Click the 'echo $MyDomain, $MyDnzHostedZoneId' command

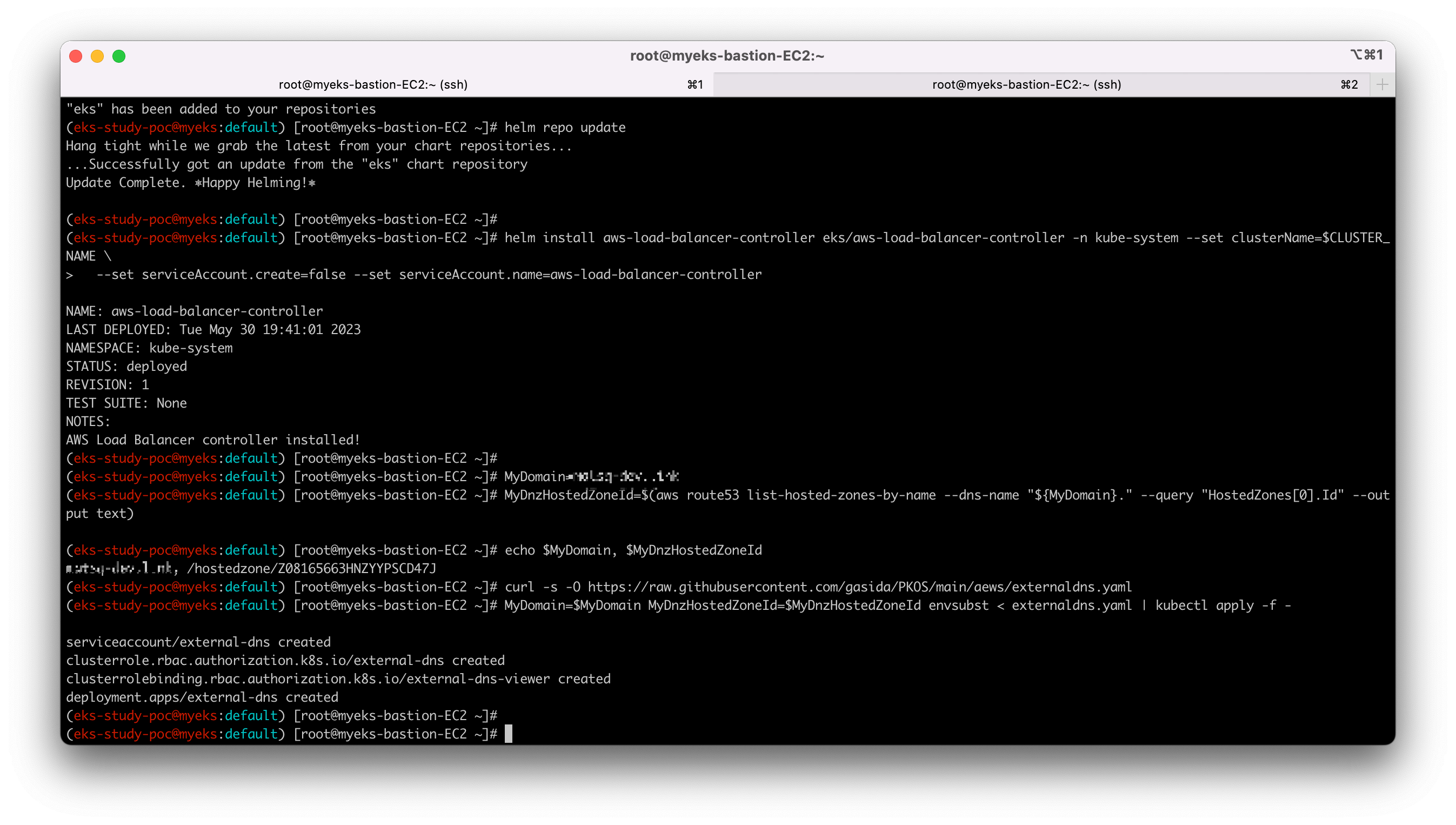pos(632,550)
